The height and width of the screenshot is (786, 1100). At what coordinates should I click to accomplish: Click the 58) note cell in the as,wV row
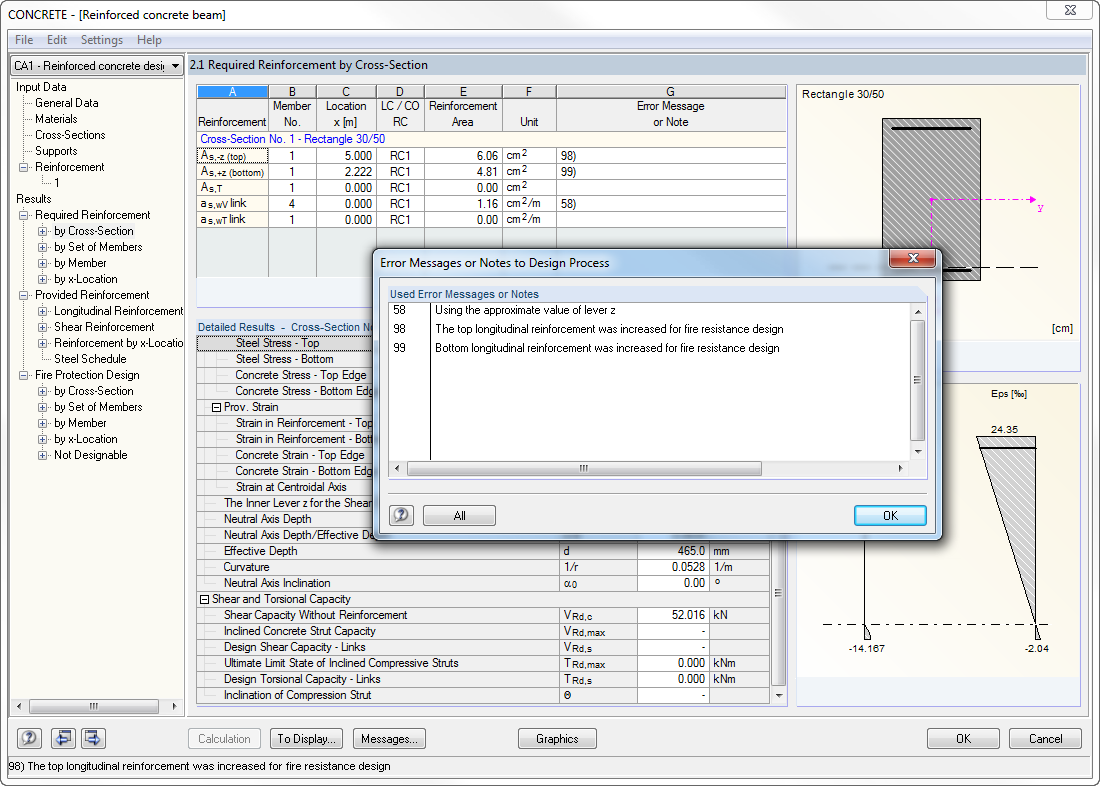[x=671, y=204]
